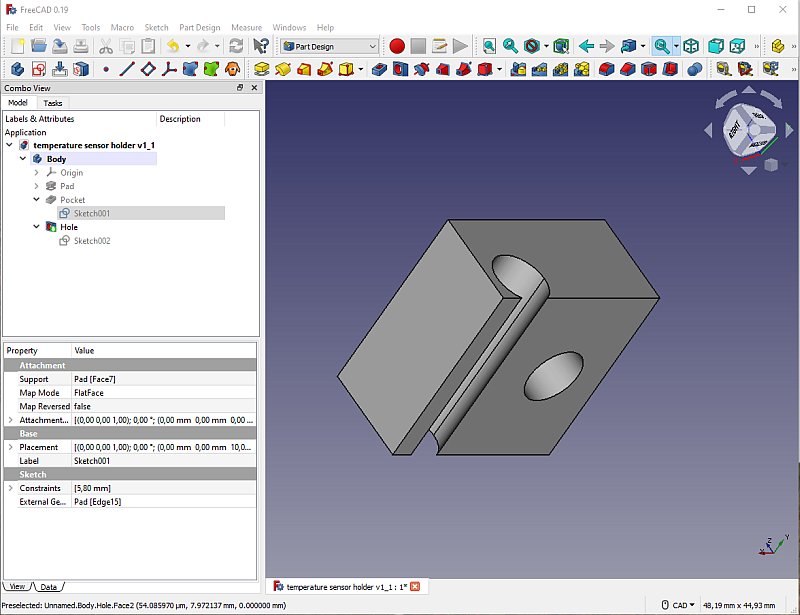Execute macro with the play triangle icon

460,46
